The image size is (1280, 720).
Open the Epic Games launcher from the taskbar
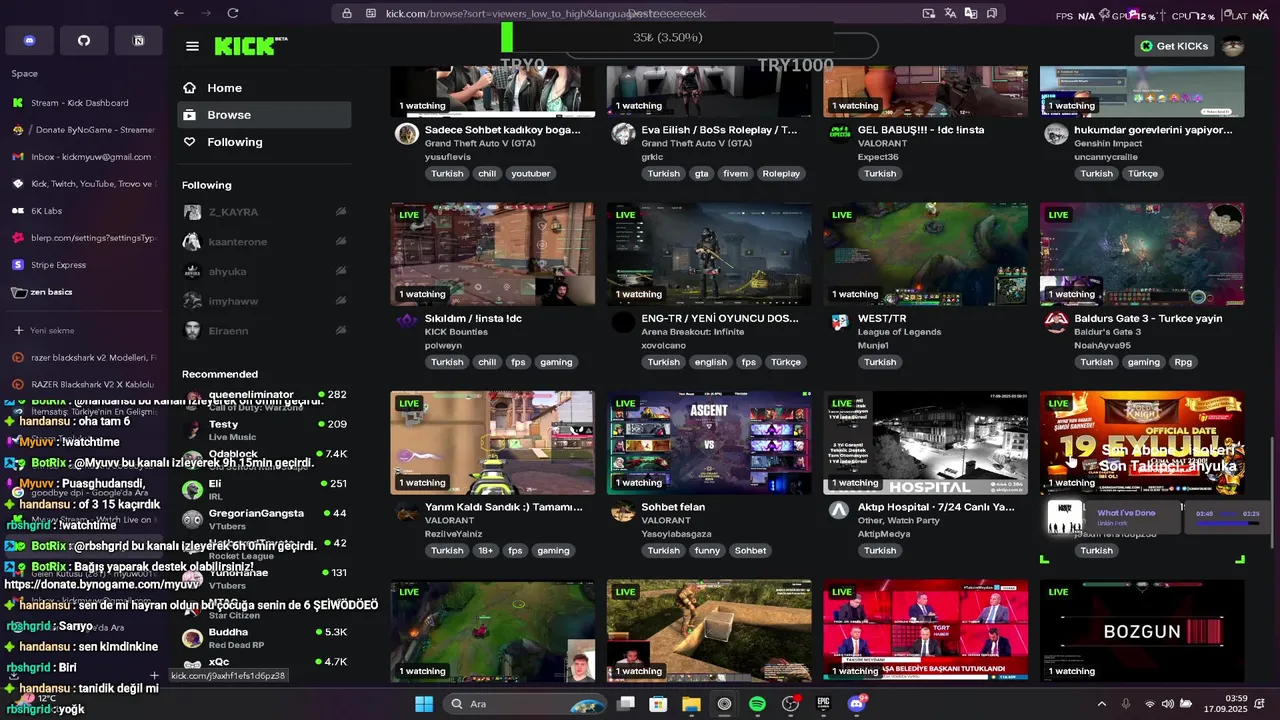pyautogui.click(x=823, y=704)
